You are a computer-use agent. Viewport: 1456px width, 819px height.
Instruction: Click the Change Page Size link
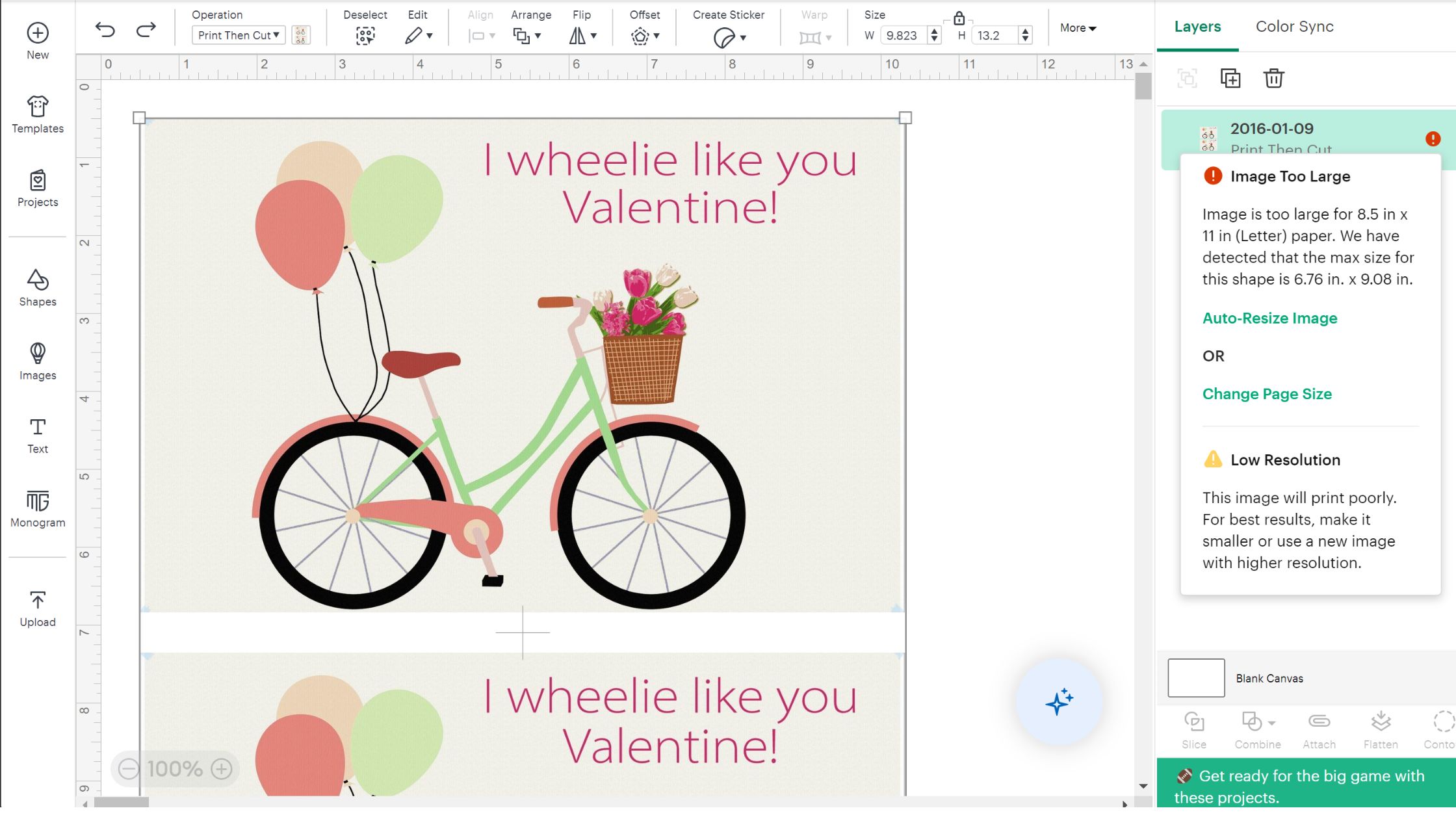coord(1266,393)
